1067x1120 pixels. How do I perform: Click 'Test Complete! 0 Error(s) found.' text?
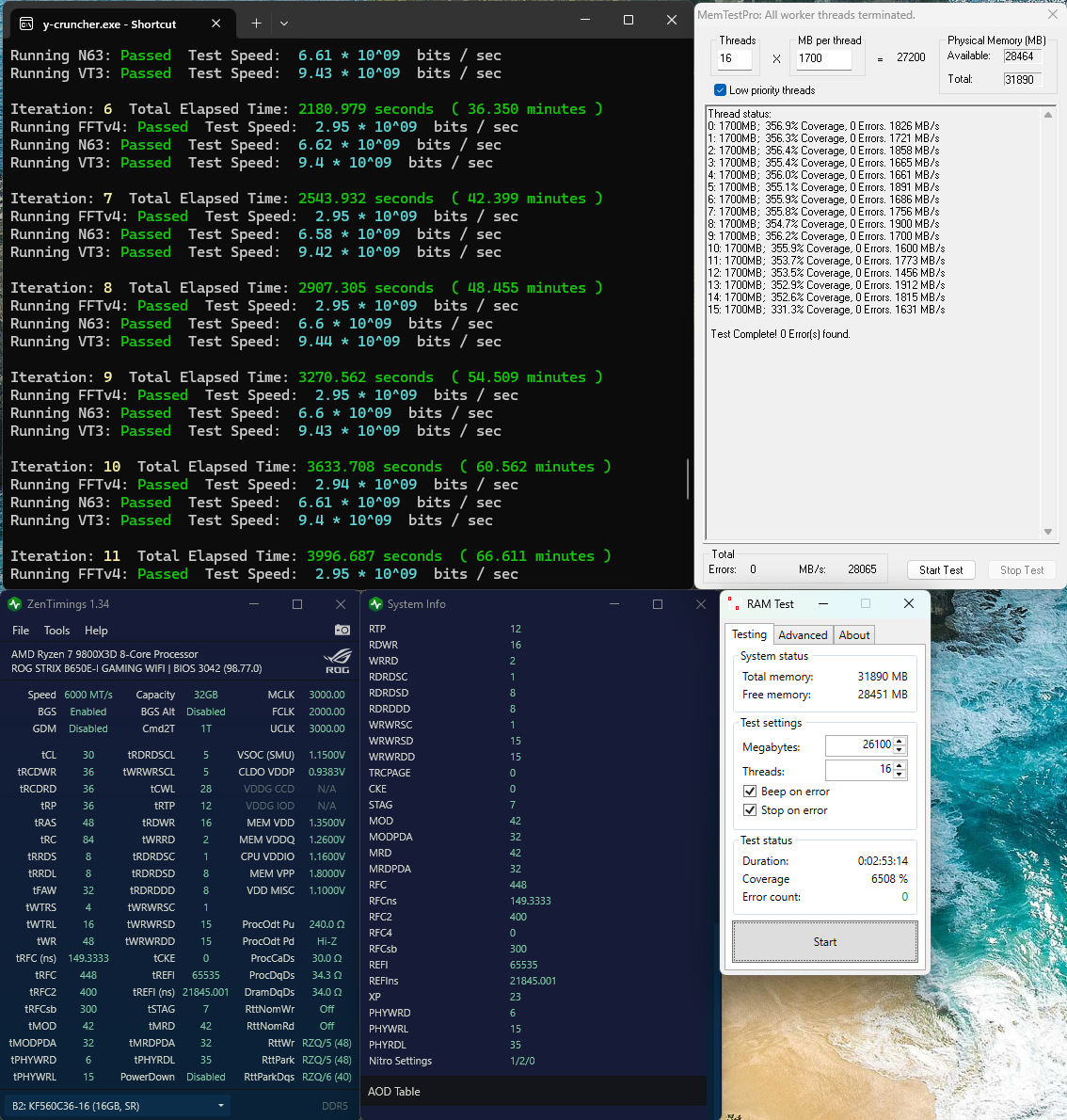[780, 333]
